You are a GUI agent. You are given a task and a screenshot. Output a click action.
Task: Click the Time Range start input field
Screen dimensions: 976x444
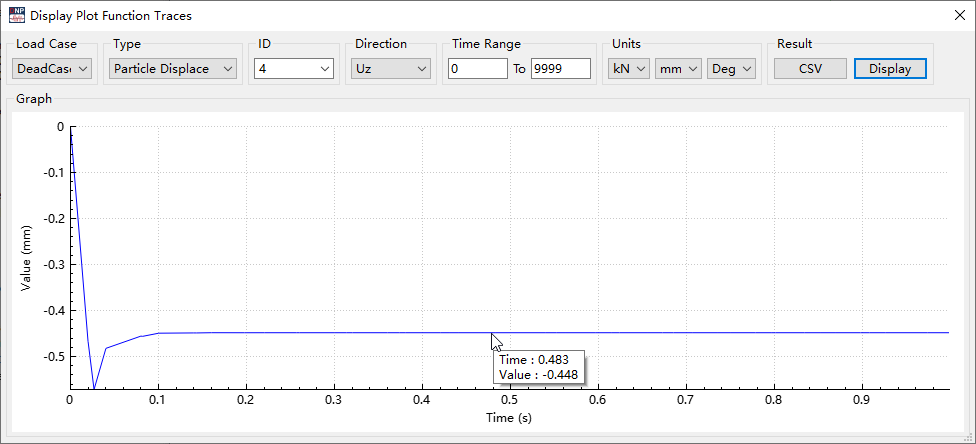point(477,69)
